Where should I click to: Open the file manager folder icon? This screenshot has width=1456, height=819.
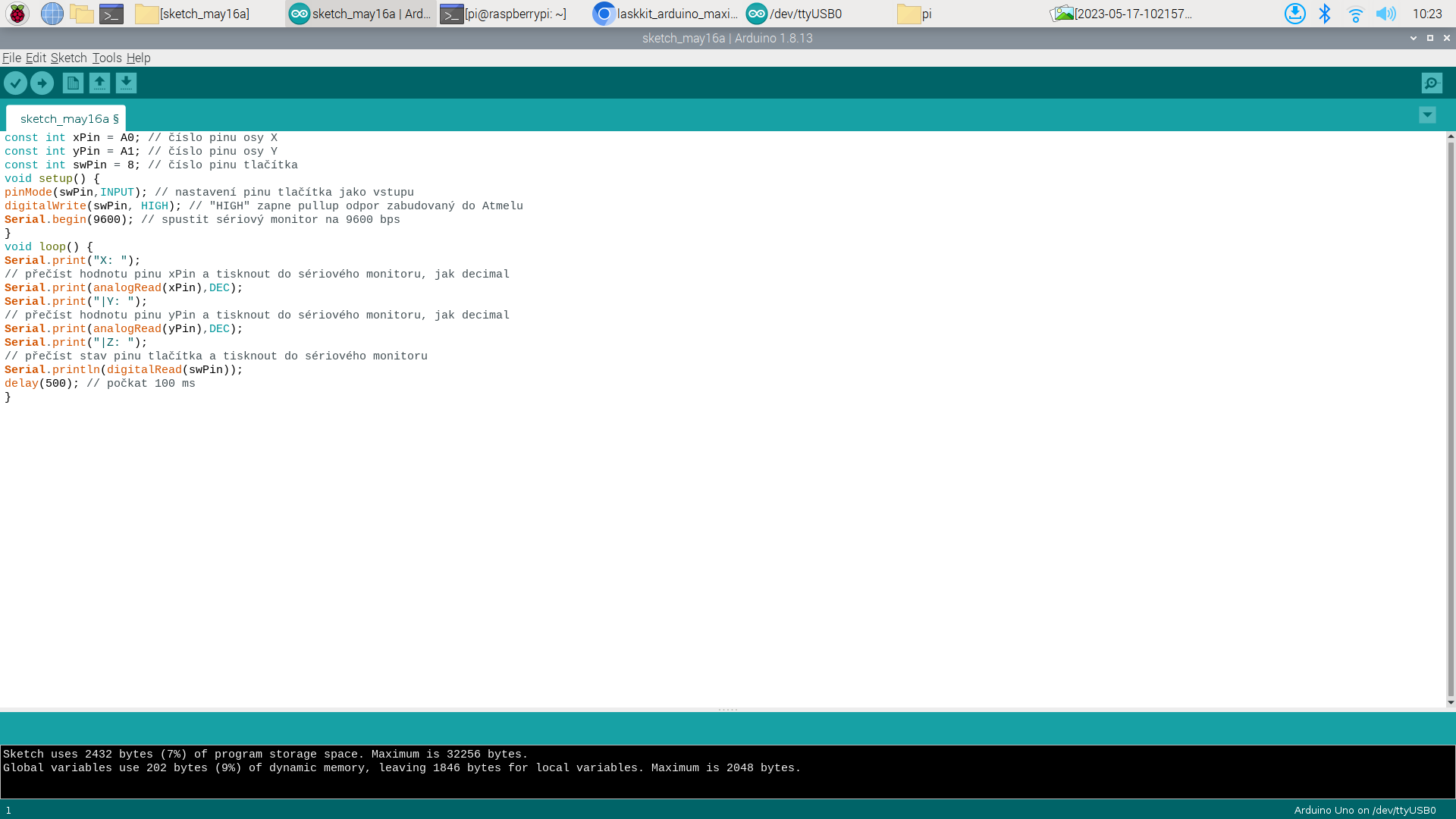click(82, 14)
